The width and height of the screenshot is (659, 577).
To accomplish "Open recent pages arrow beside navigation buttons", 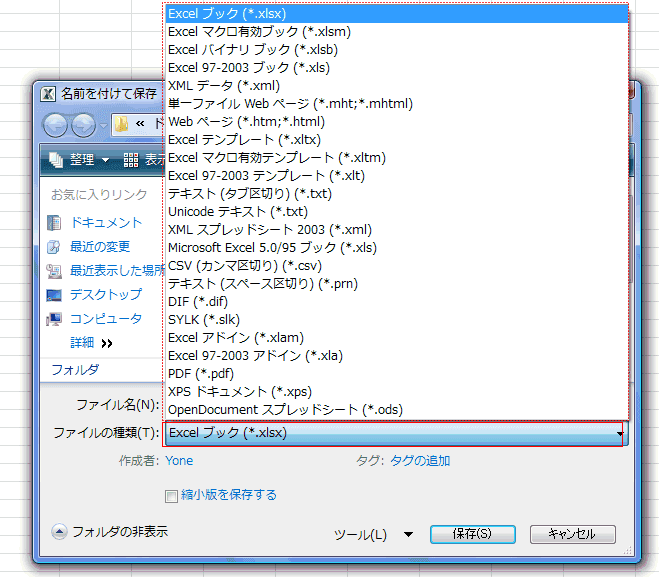I will tap(103, 126).
